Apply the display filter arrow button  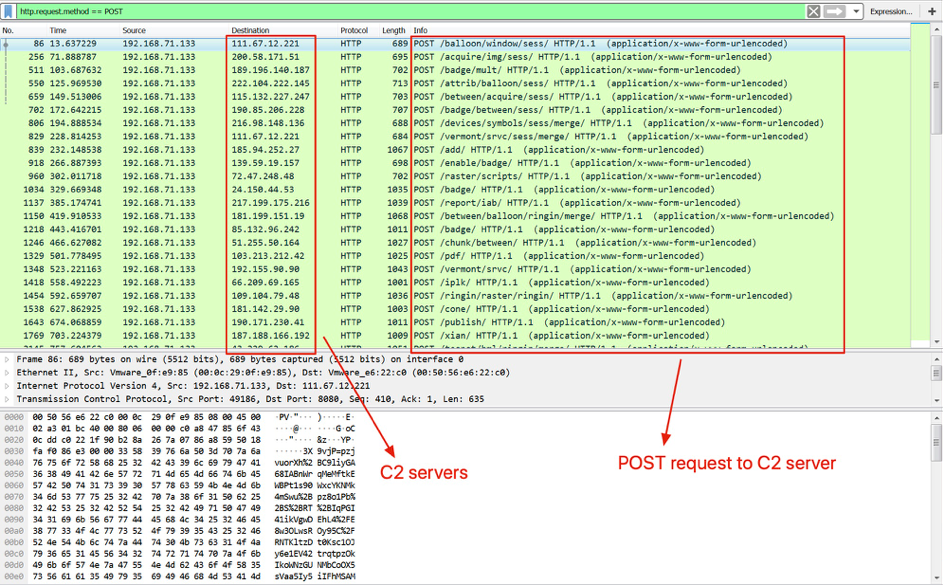tap(834, 11)
